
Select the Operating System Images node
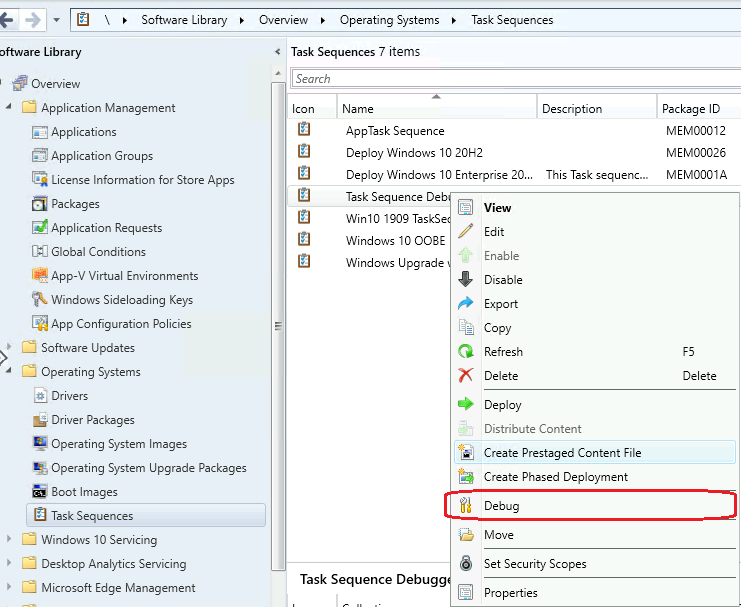[119, 444]
